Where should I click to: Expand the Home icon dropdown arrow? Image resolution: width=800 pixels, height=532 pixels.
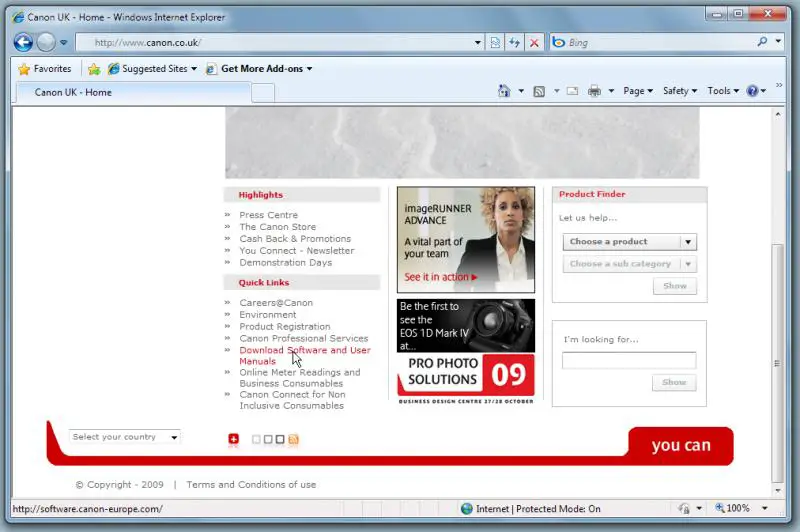pyautogui.click(x=521, y=91)
